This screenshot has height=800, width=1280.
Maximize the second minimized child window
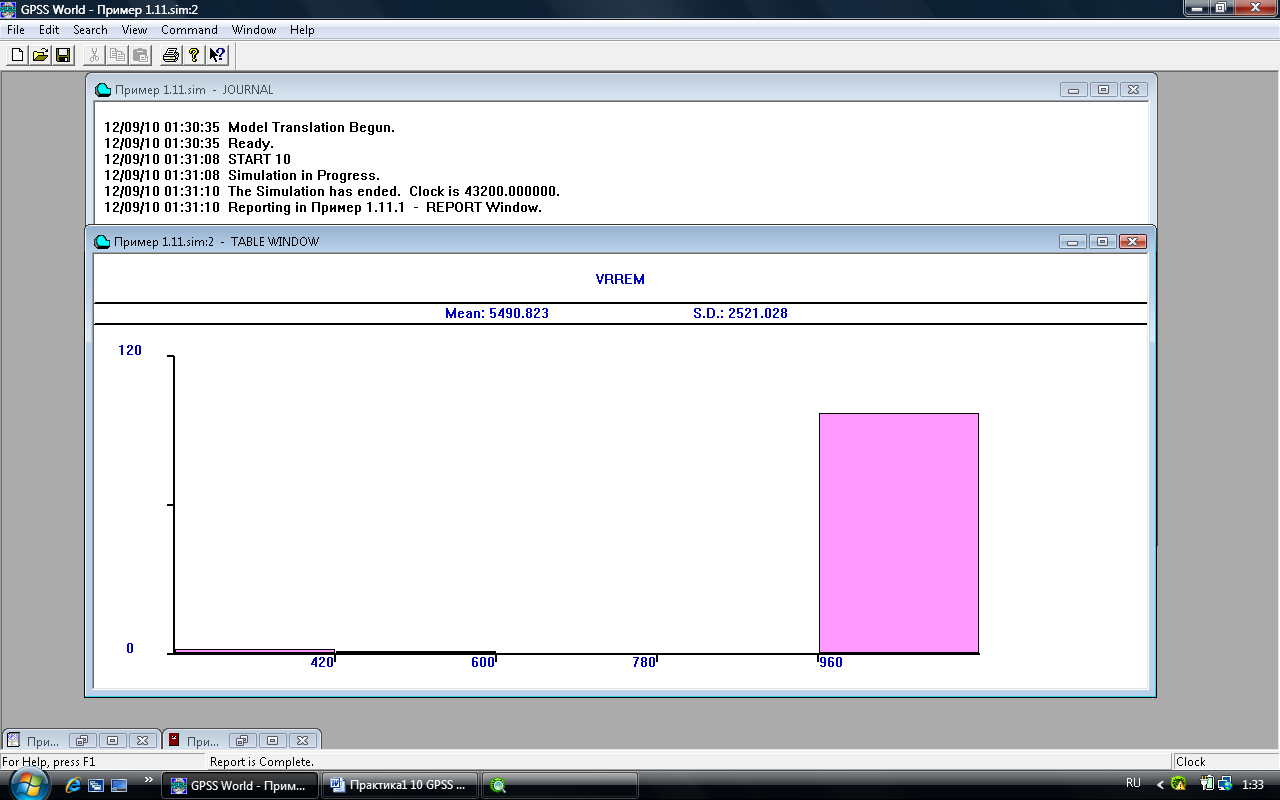point(272,740)
